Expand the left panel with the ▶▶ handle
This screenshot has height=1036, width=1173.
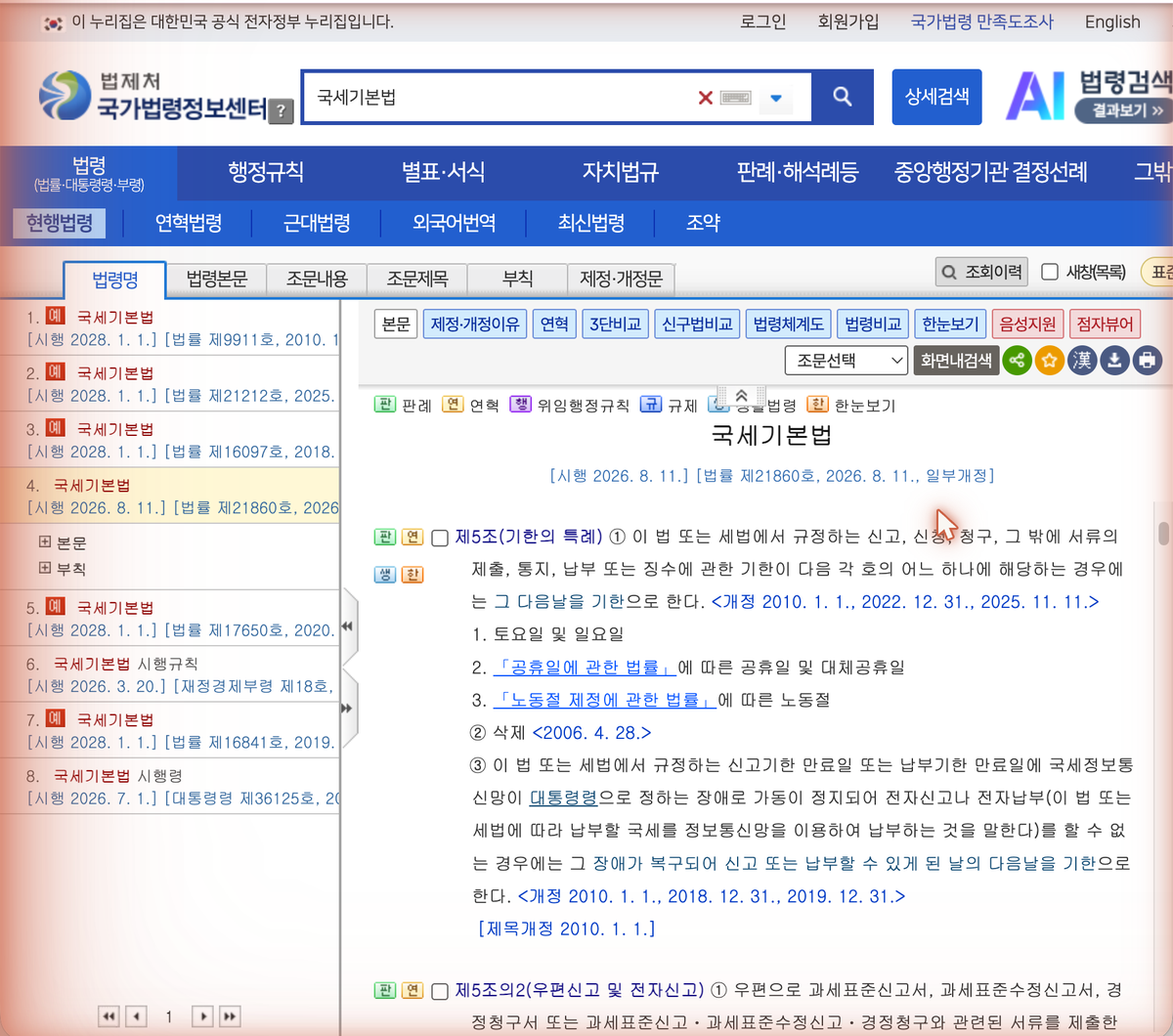347,708
